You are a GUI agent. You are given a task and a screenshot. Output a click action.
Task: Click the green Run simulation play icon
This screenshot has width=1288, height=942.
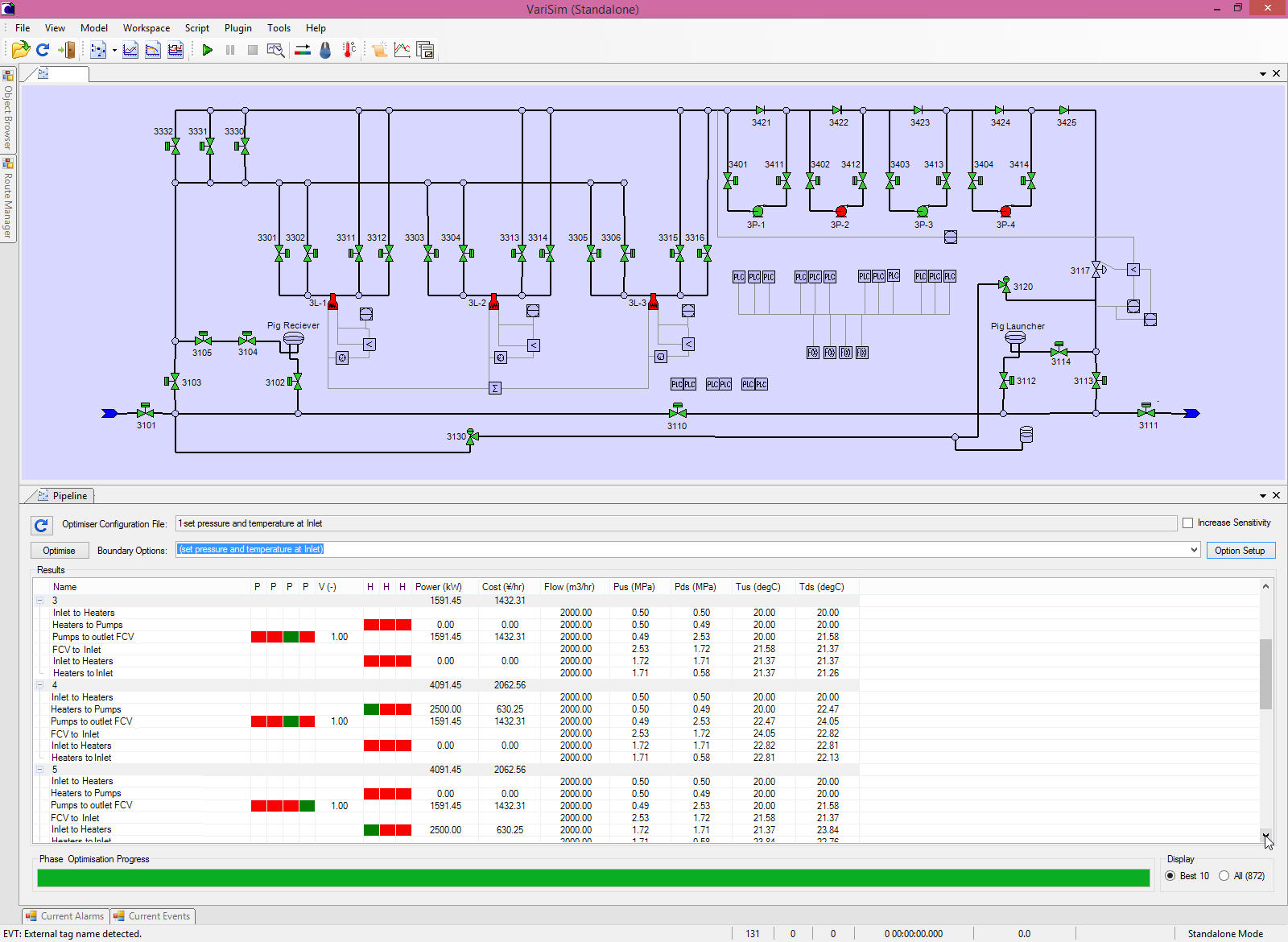(207, 50)
